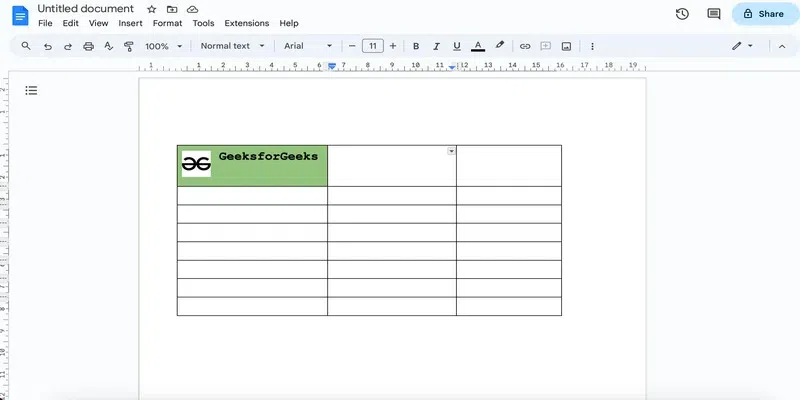Select the GeeksforGeeks logo image

click(x=196, y=164)
